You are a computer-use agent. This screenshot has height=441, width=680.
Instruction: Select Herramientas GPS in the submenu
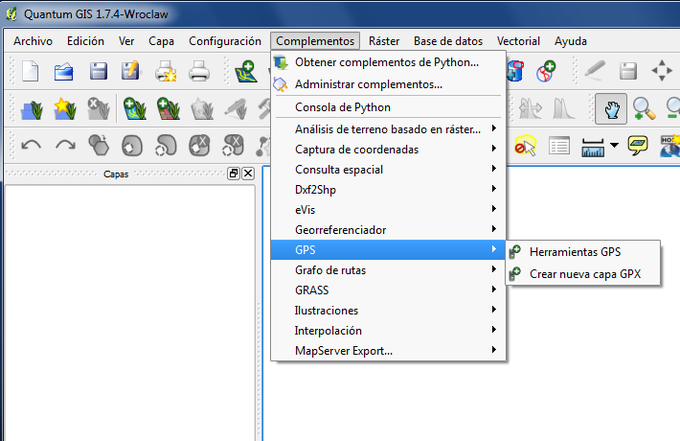(x=583, y=252)
